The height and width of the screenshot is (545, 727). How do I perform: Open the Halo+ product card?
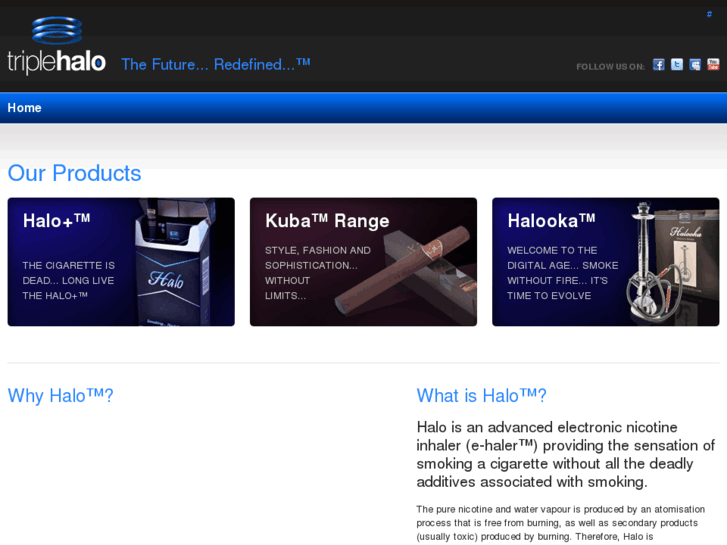click(x=121, y=262)
